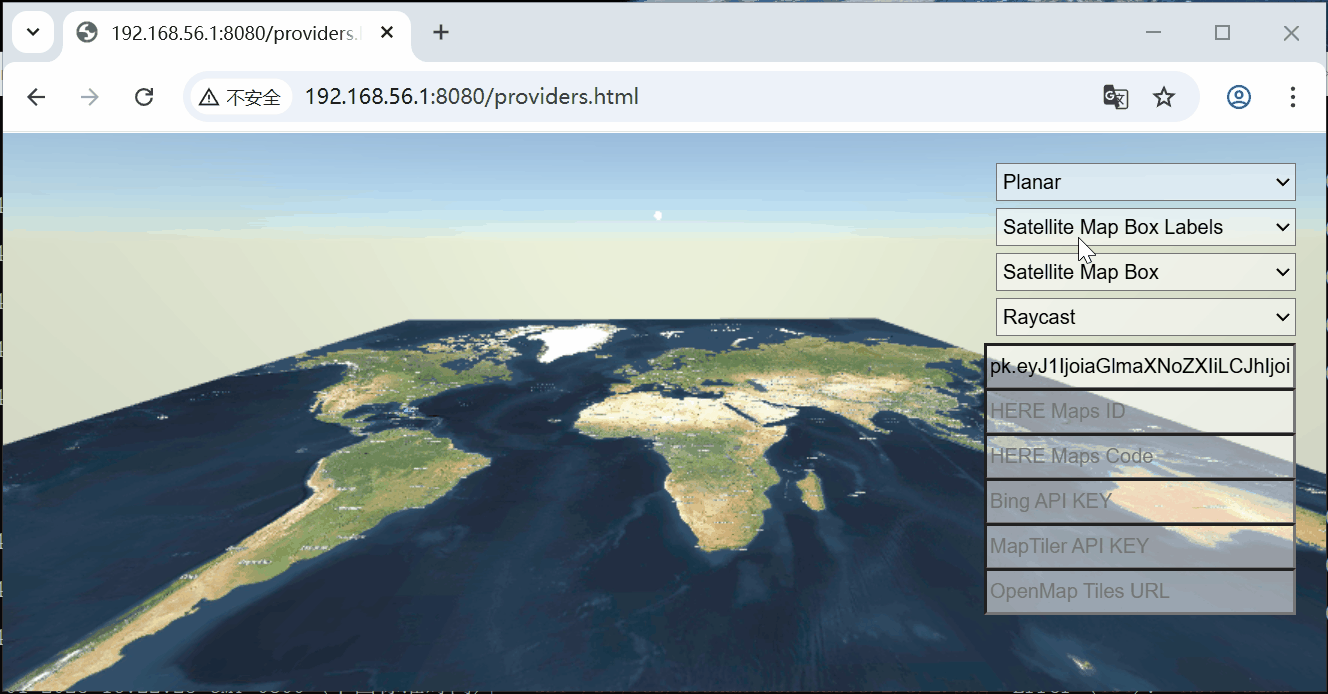This screenshot has height=694, width=1328.
Task: Reload the providers.html page
Action: point(143,96)
